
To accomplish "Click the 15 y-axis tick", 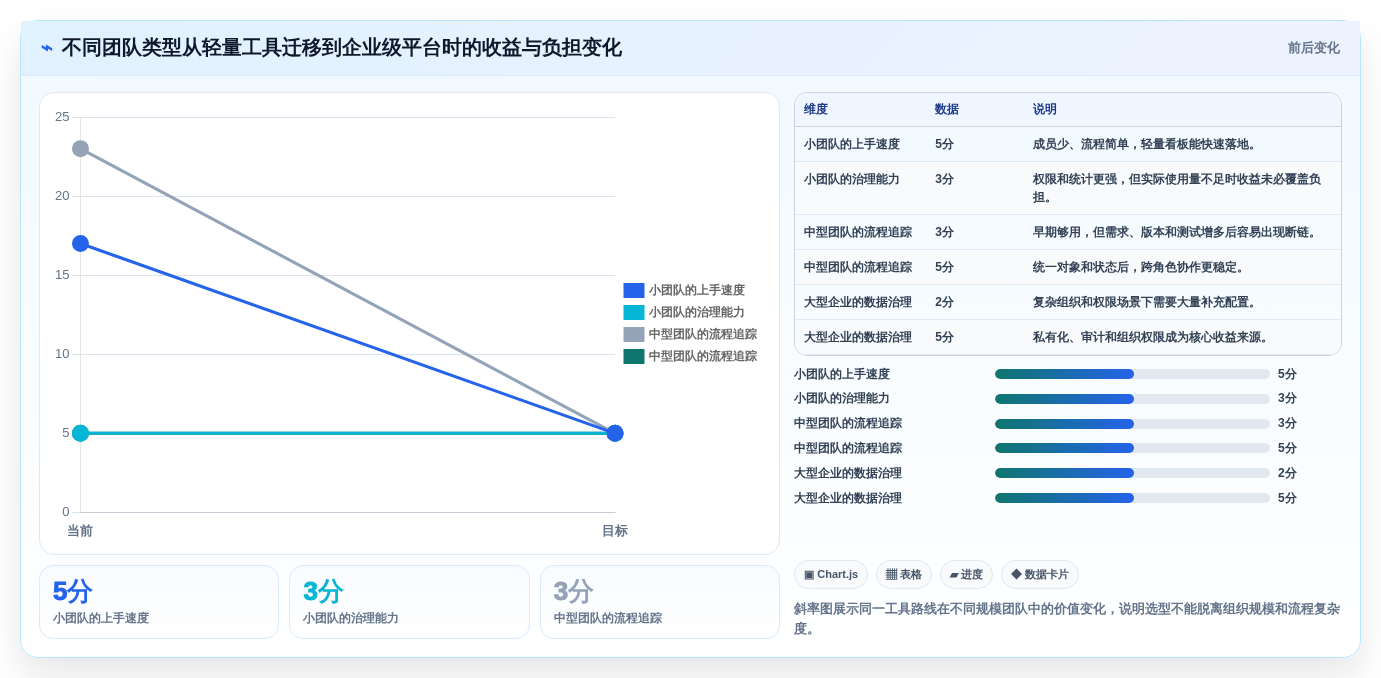I will click(62, 275).
